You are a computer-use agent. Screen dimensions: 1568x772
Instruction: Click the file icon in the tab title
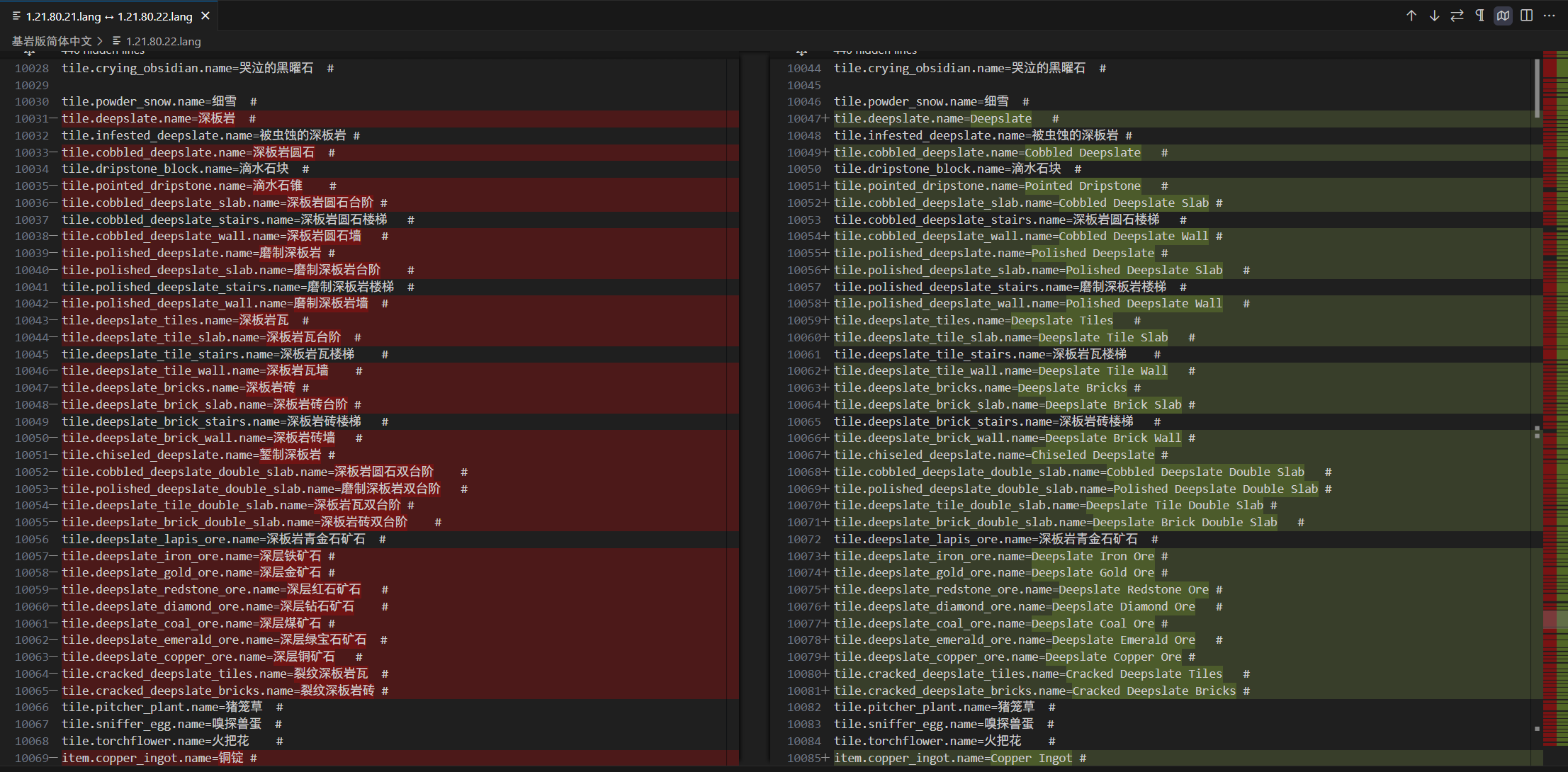16,16
